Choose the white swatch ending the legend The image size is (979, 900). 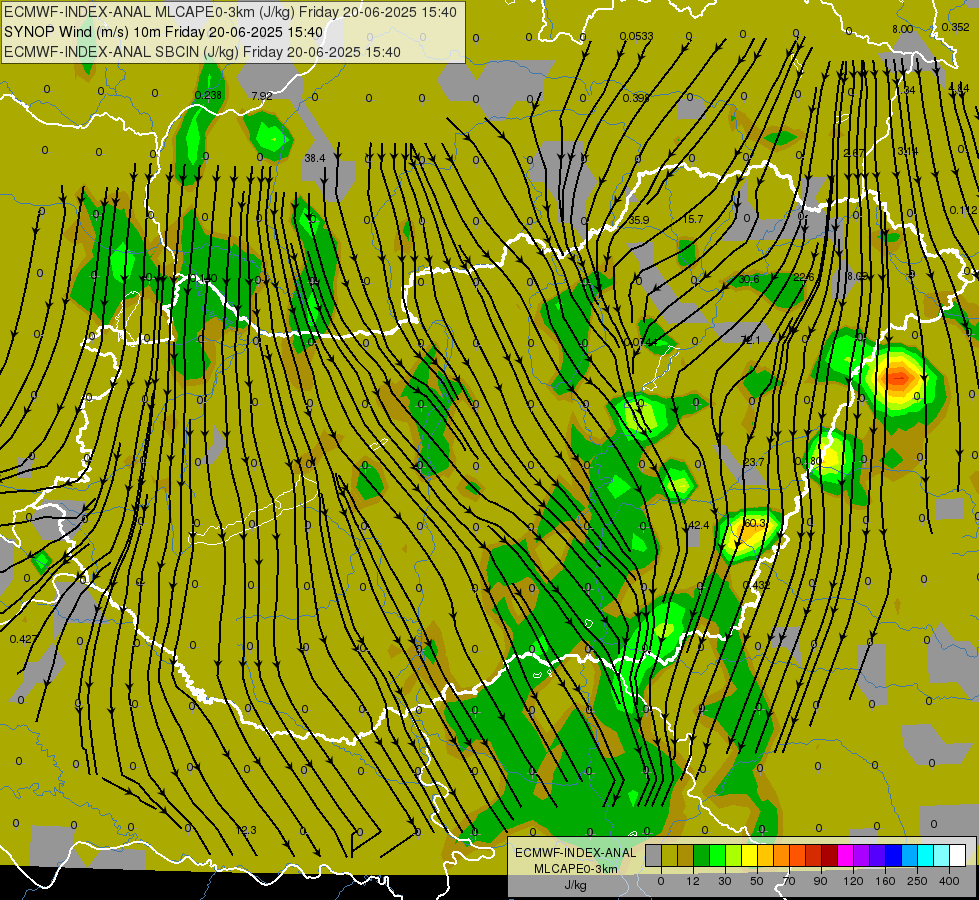click(958, 855)
